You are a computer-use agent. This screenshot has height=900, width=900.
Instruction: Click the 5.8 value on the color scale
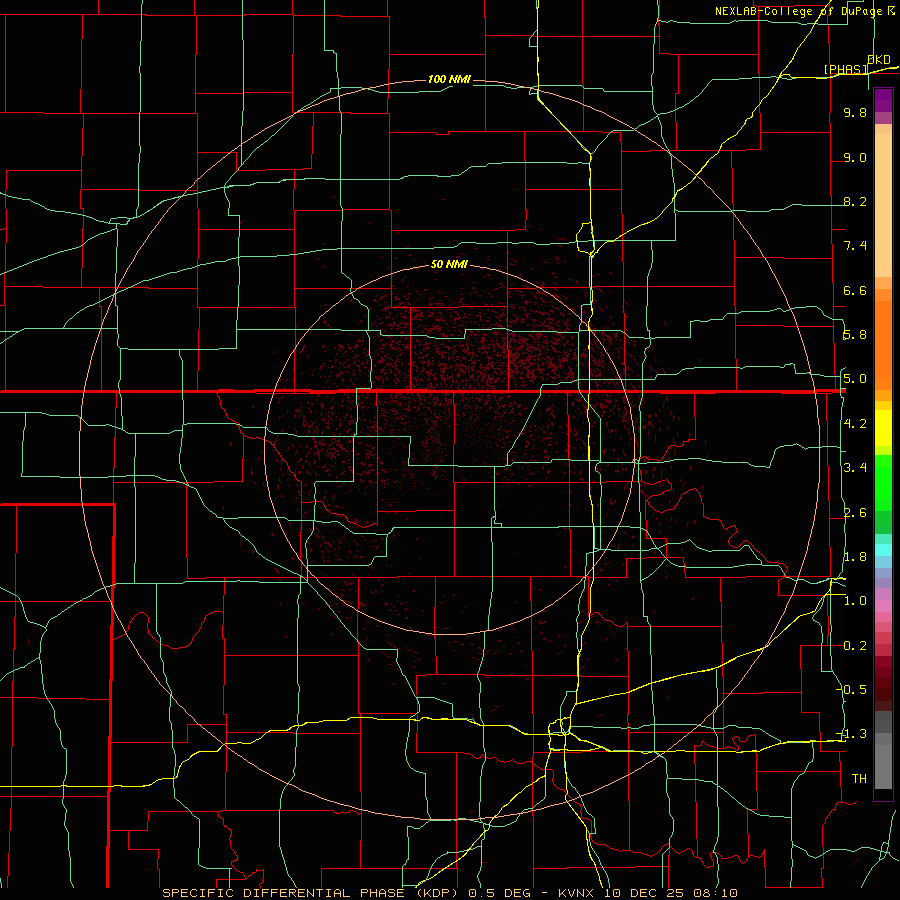855,335
